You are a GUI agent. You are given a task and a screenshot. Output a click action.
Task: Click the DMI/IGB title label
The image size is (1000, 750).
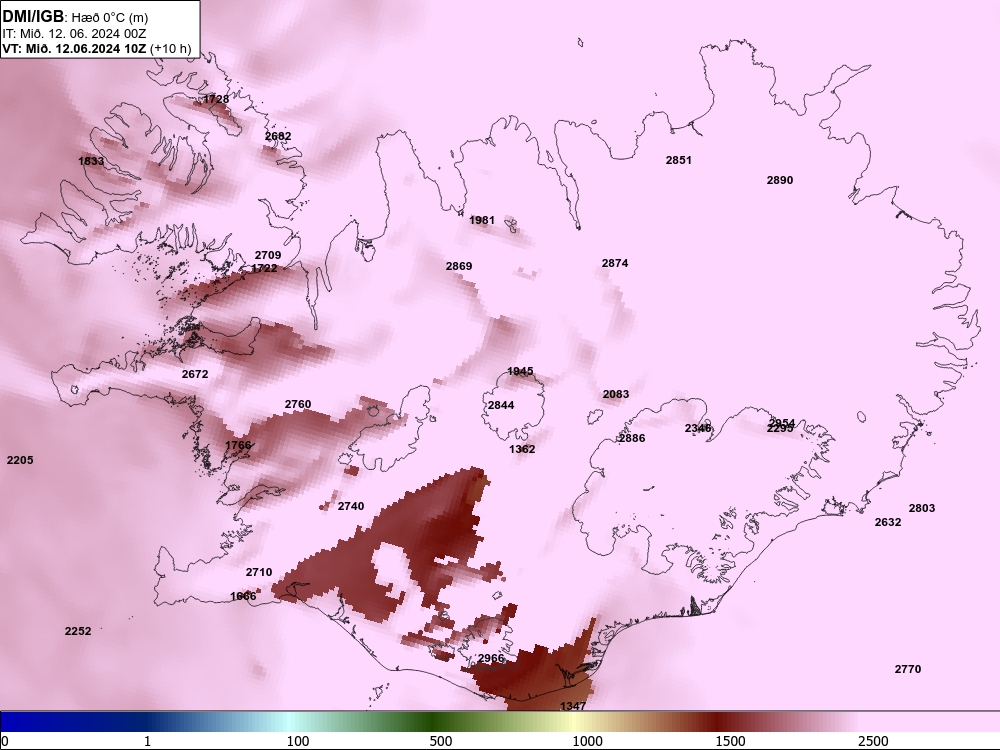pos(33,17)
